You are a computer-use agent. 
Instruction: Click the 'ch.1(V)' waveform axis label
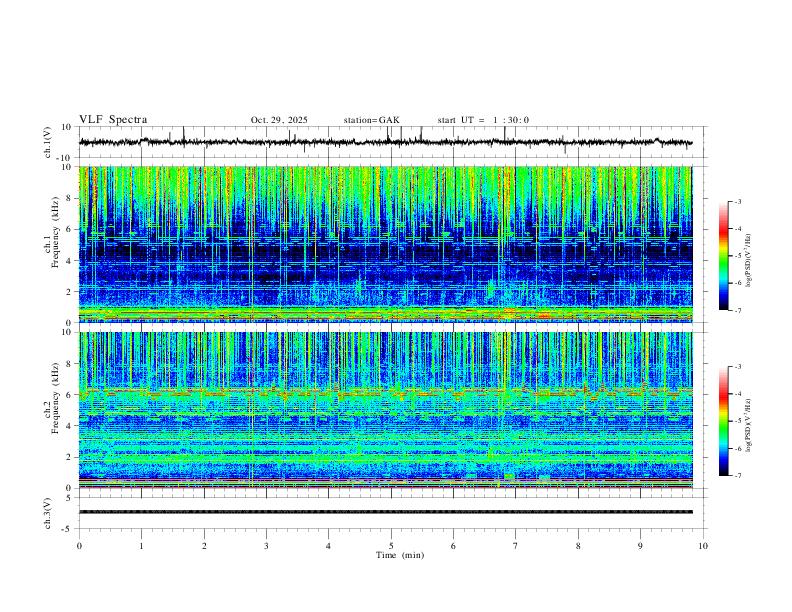(47, 142)
